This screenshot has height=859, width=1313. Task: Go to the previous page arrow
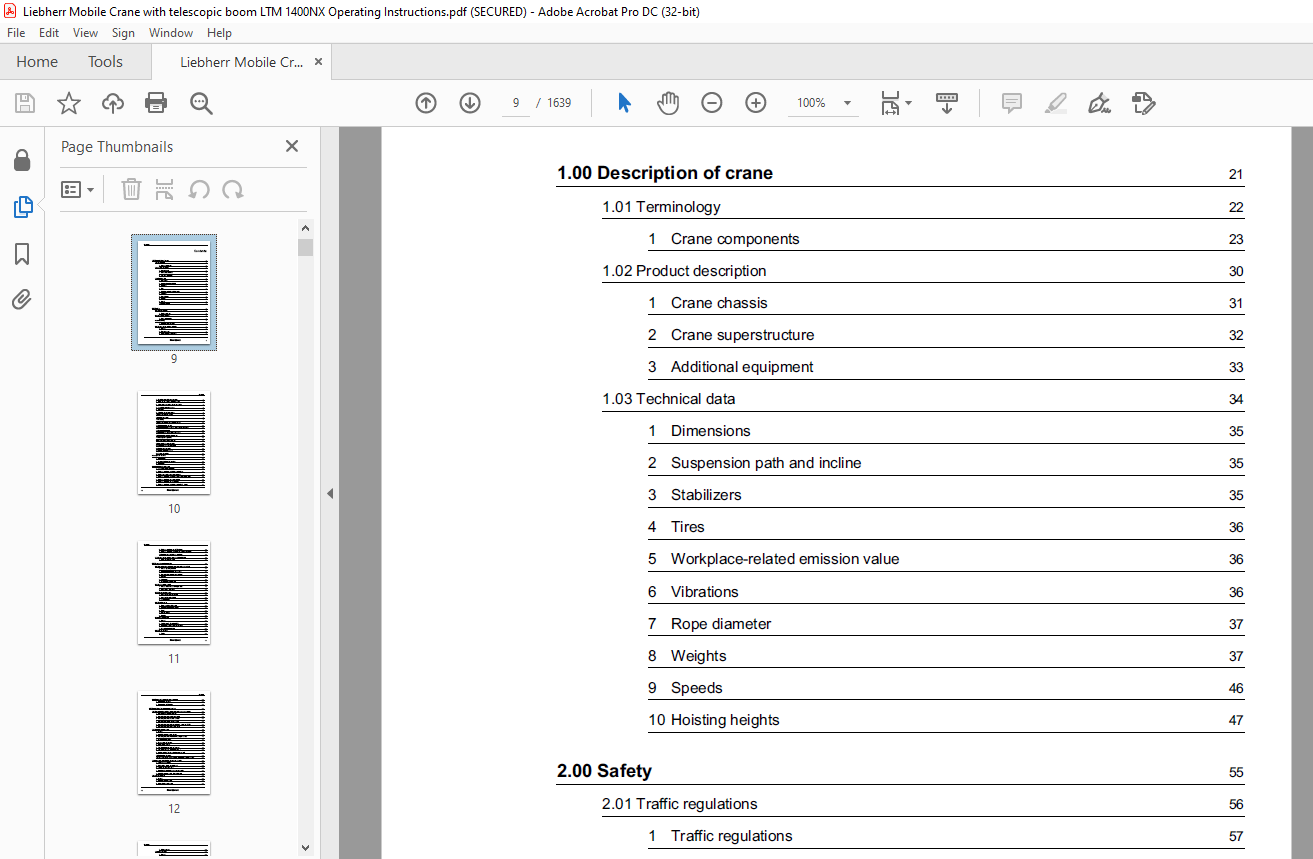tap(426, 103)
